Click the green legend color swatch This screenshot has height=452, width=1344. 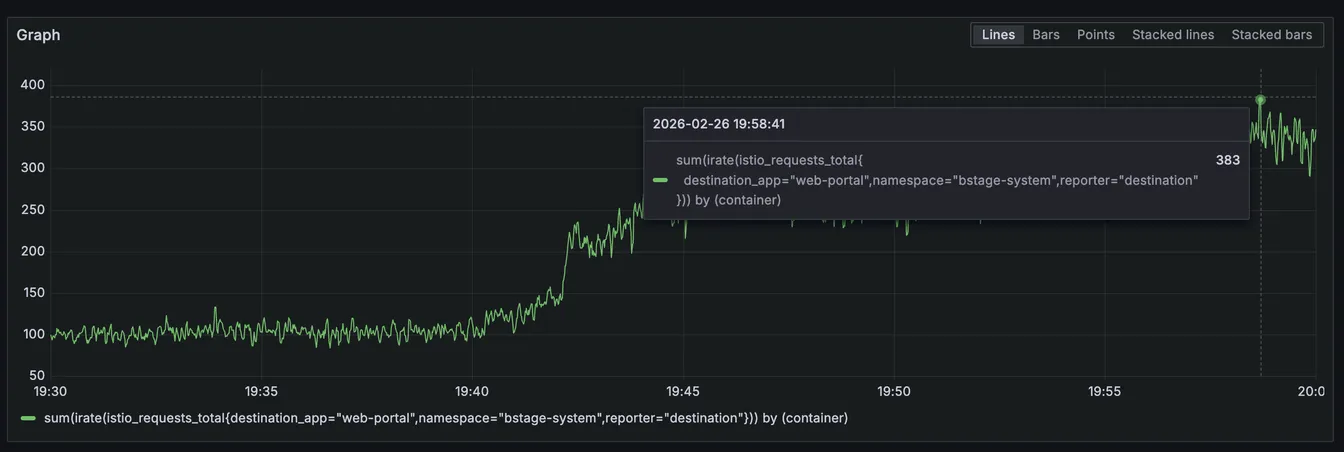click(x=28, y=418)
